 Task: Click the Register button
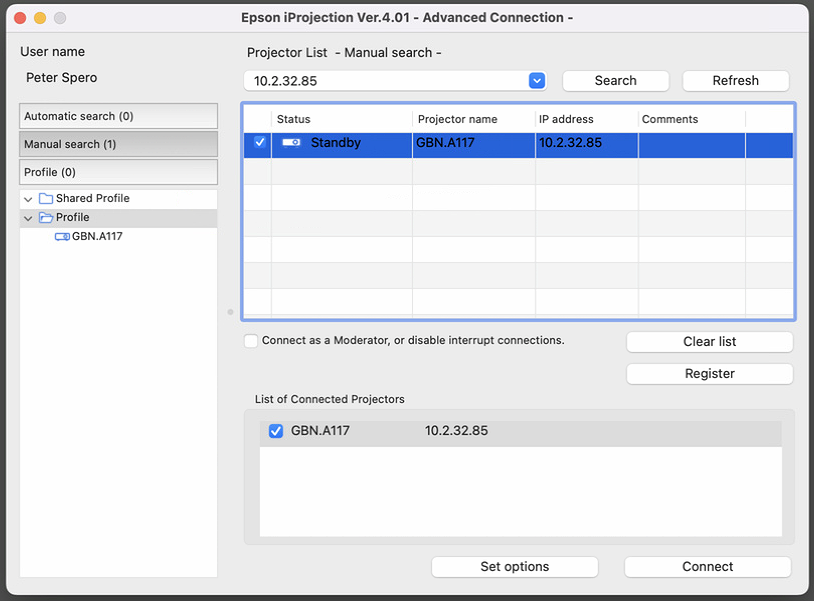coord(710,374)
